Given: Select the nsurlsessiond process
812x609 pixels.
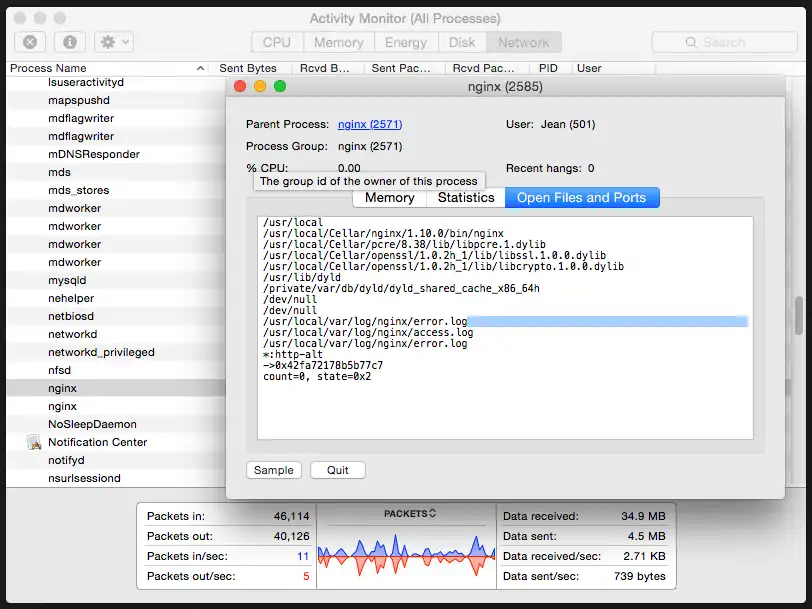Looking at the screenshot, I should click(117, 478).
